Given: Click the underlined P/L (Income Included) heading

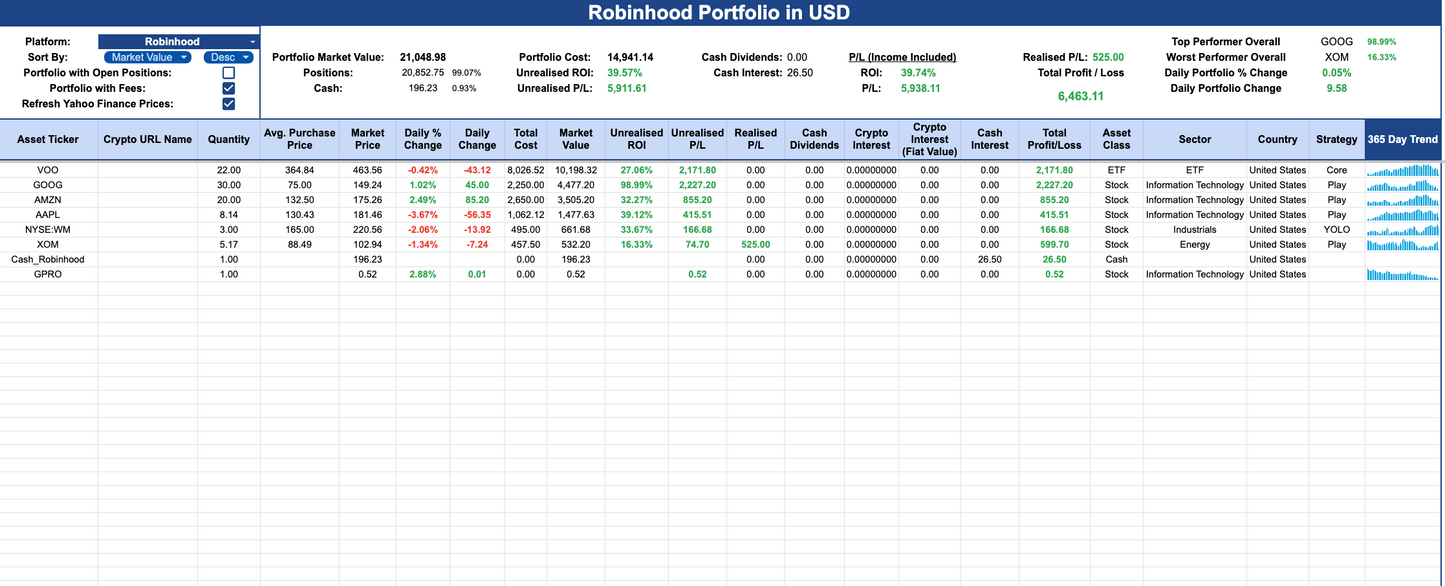Looking at the screenshot, I should pos(902,57).
